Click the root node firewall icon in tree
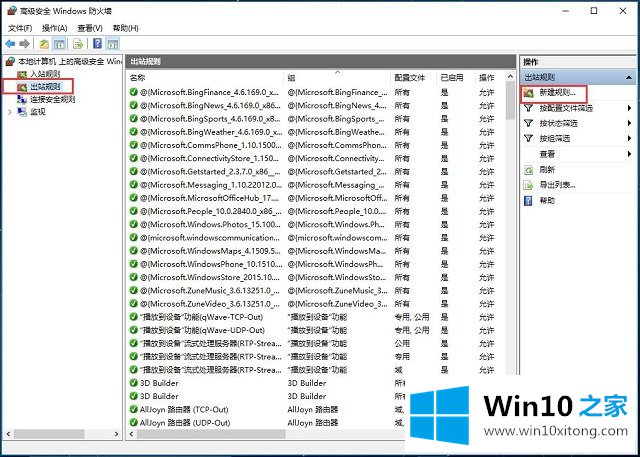The height and width of the screenshot is (457, 640). pos(10,62)
